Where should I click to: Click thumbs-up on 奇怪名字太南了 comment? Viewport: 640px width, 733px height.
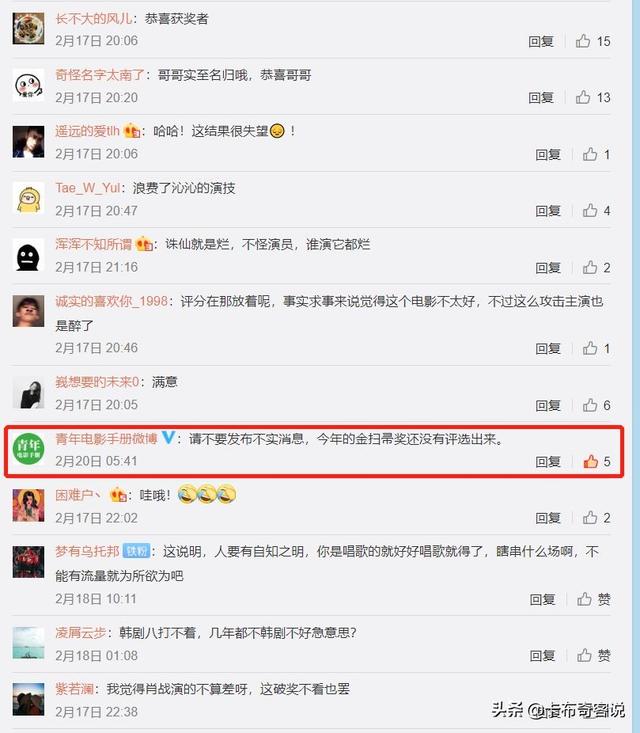(582, 97)
